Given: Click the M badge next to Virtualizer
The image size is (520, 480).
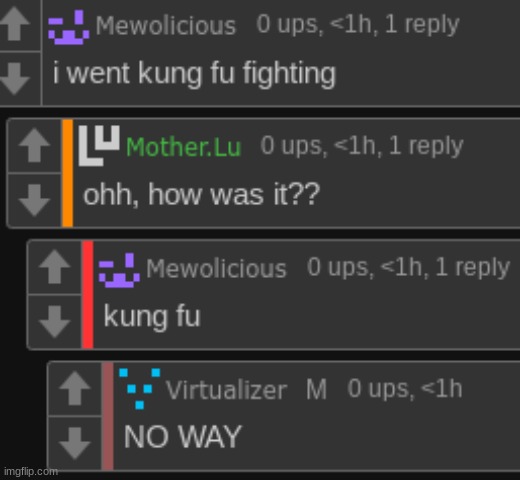Looking at the screenshot, I should (316, 389).
